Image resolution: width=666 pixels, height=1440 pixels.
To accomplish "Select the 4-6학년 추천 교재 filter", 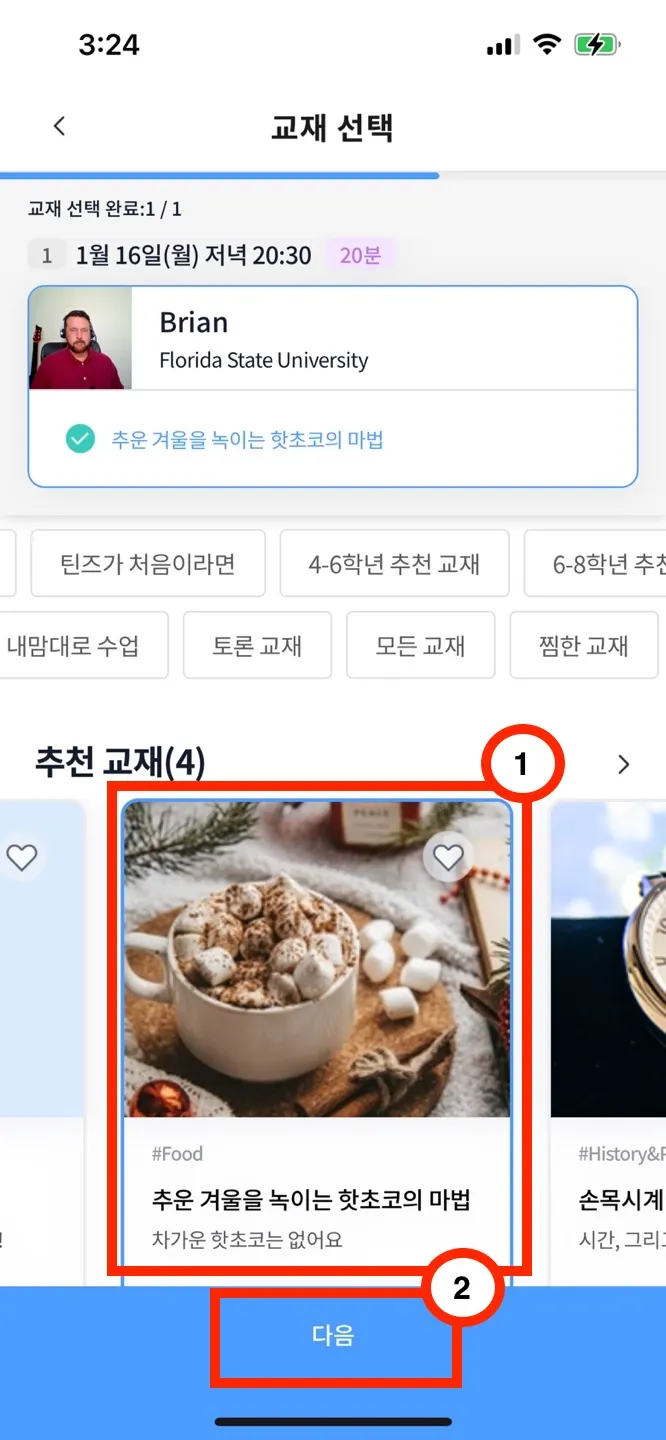I will (394, 563).
